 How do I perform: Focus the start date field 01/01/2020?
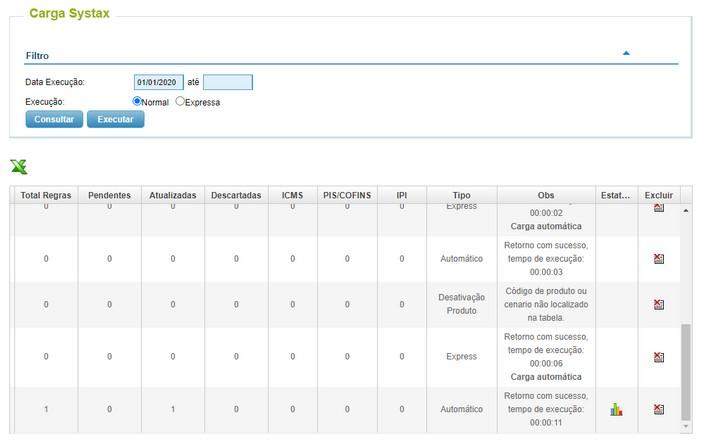point(158,82)
